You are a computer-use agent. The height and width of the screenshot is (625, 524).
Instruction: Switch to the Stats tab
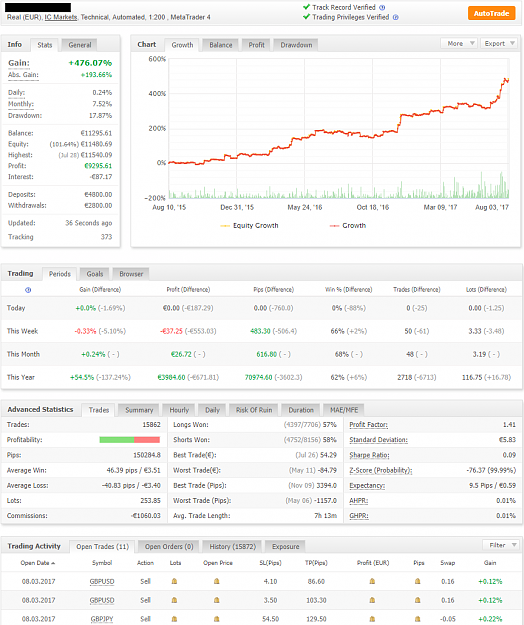[x=45, y=45]
